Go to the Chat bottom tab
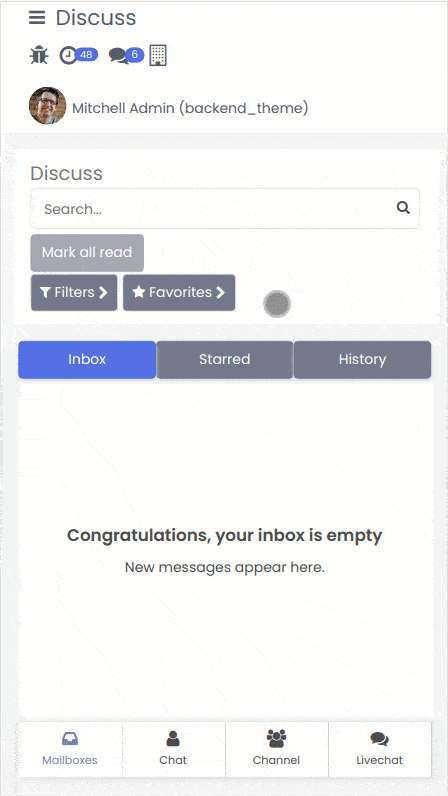The image size is (448, 796). [x=173, y=749]
